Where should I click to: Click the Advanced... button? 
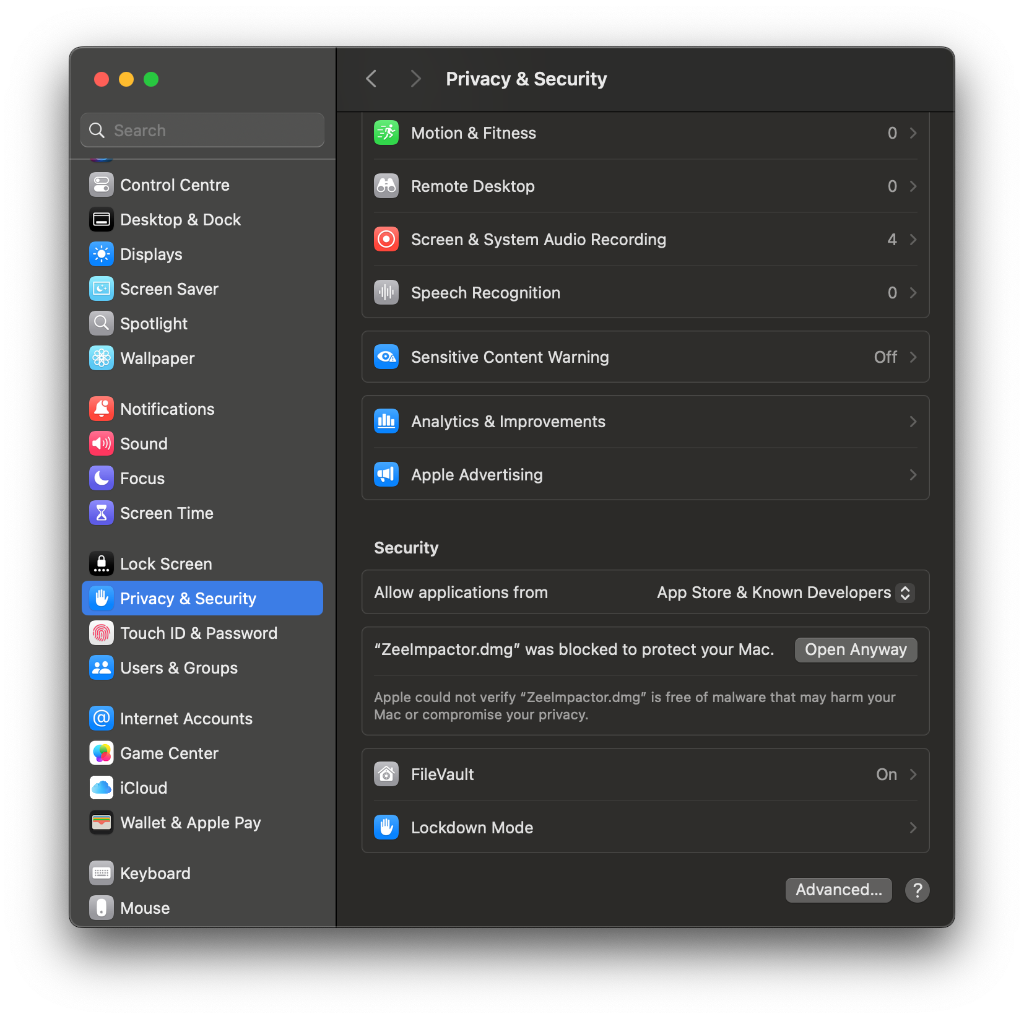(839, 890)
